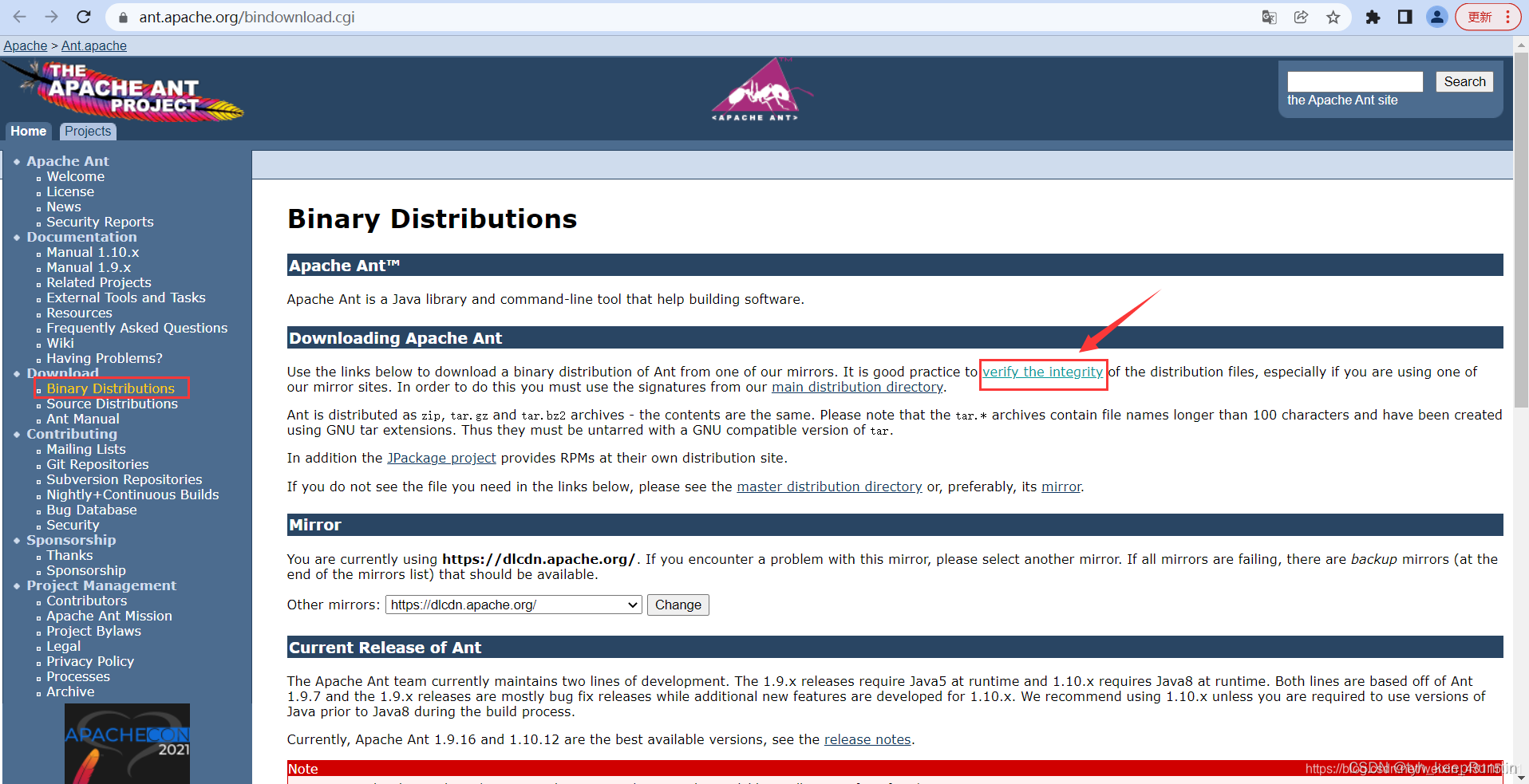Toggle the browser side panel icon
The image size is (1529, 784).
(x=1405, y=18)
